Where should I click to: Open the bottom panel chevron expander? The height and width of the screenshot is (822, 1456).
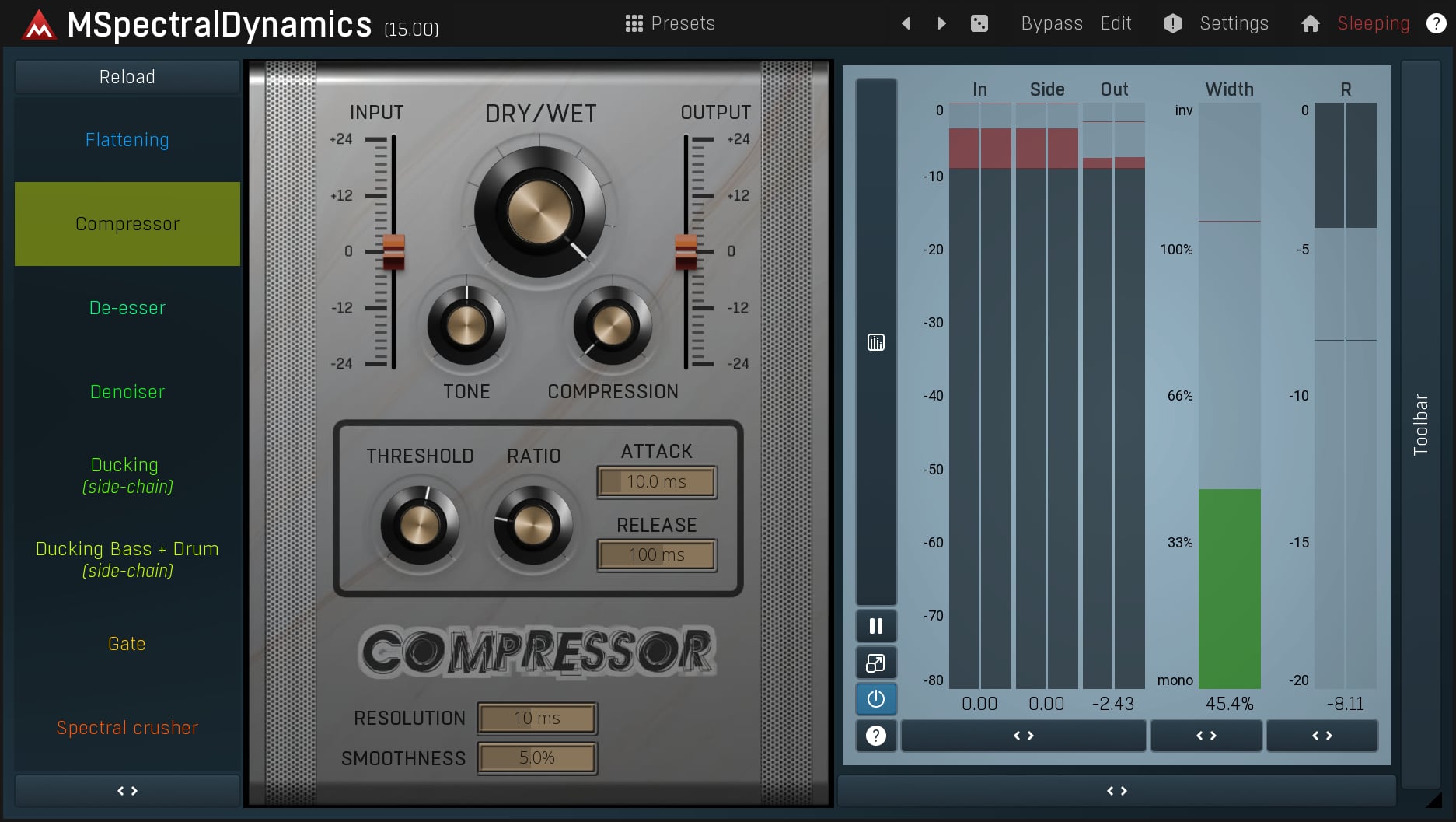click(1117, 790)
